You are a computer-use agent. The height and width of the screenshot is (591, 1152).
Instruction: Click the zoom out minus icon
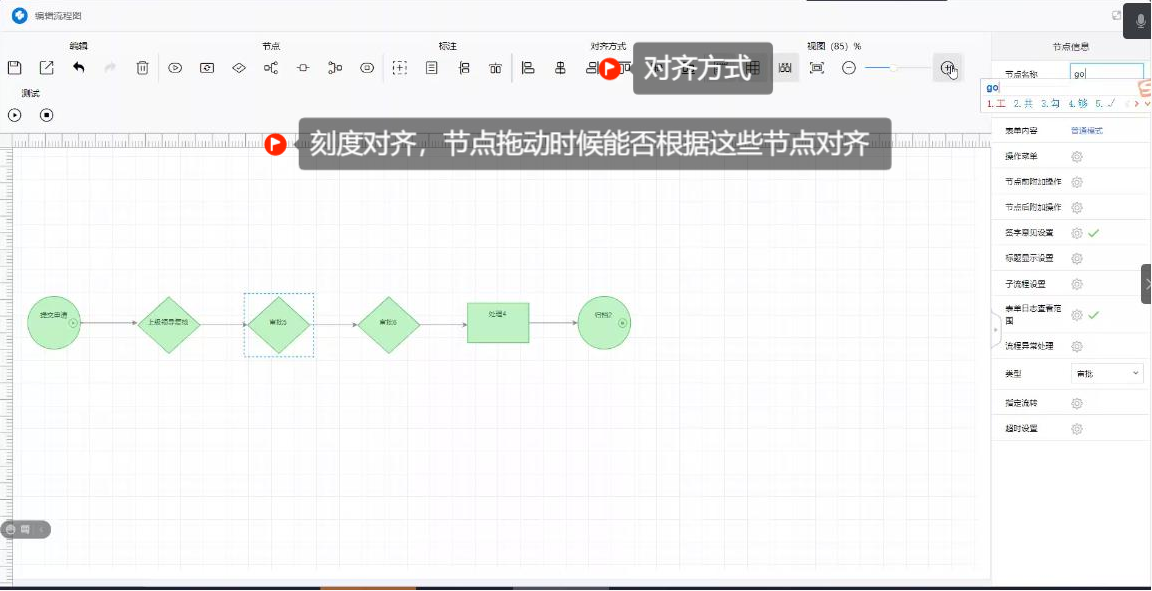pos(848,67)
